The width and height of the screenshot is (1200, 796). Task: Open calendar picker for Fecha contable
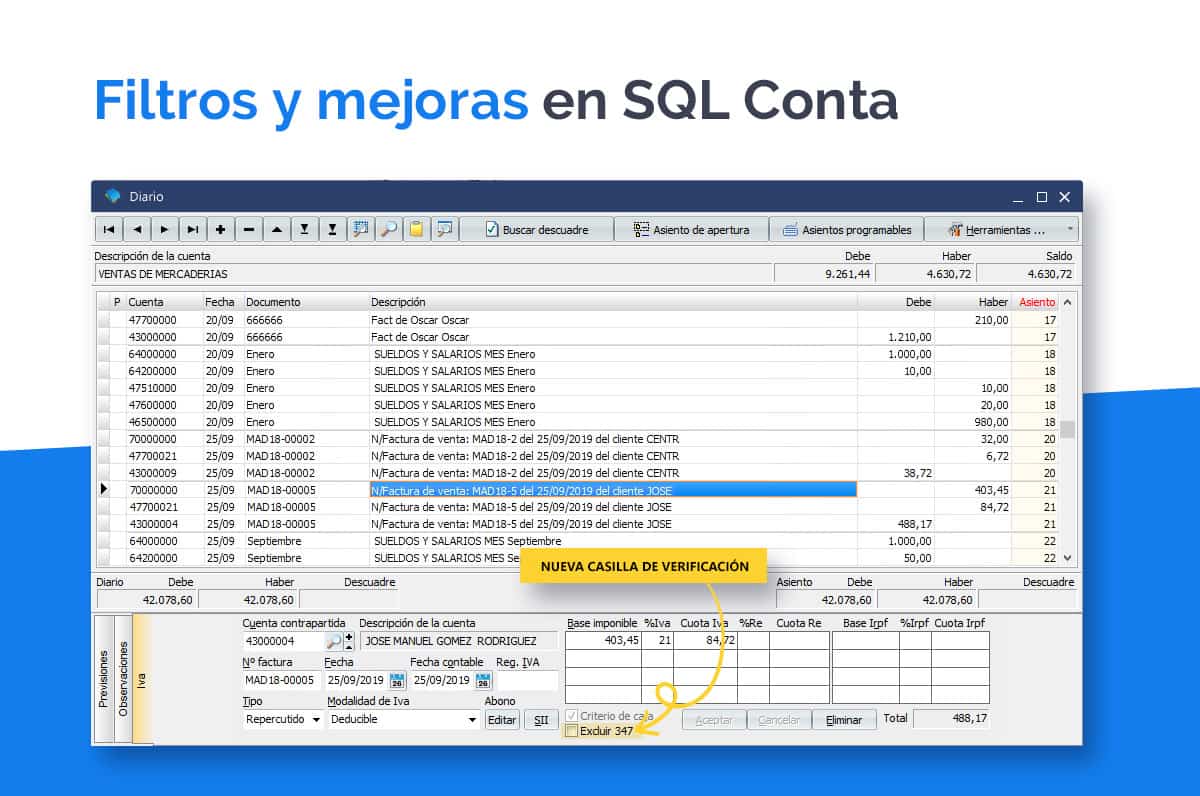[483, 681]
